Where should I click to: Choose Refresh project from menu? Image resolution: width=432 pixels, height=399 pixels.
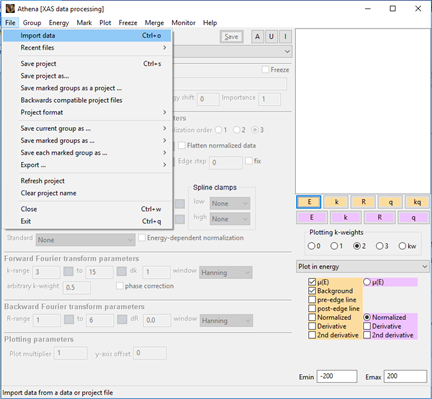[x=87, y=181]
